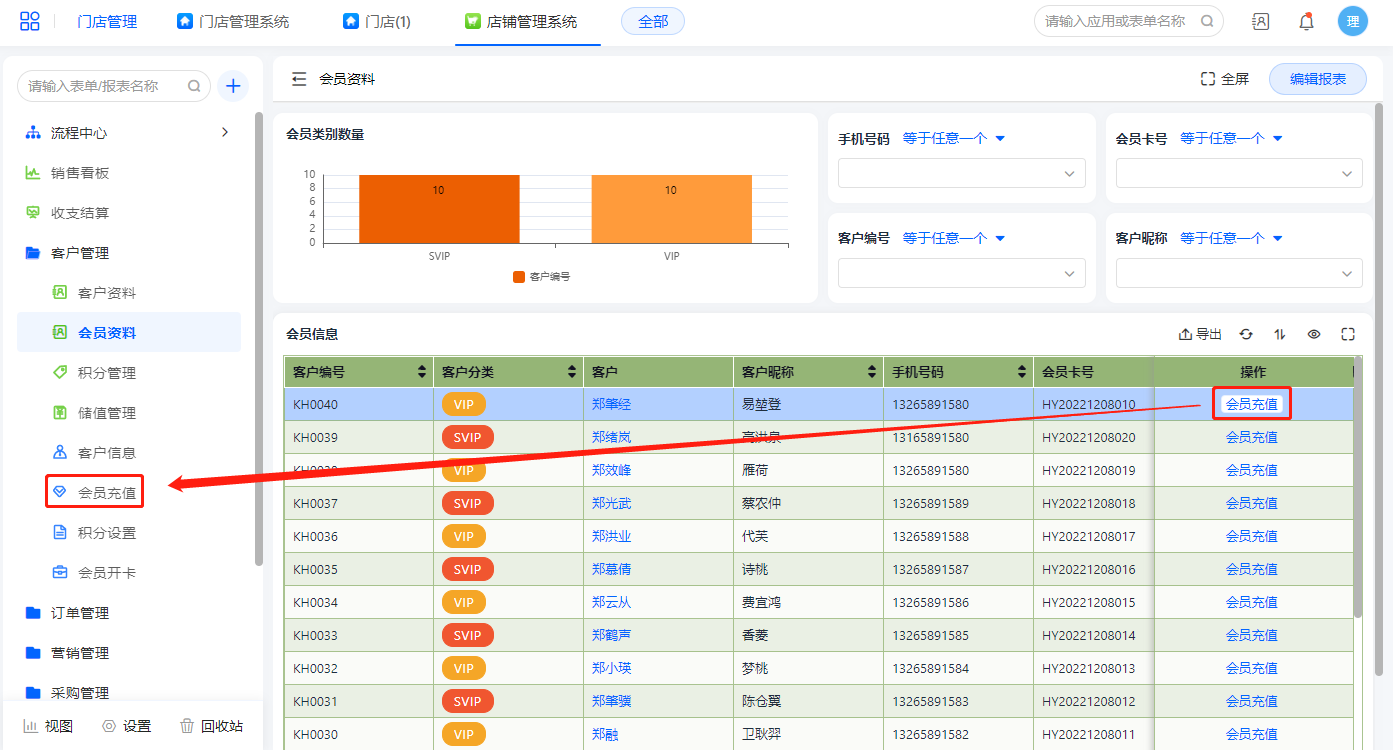Click the orange VIP bar in chart

click(671, 209)
